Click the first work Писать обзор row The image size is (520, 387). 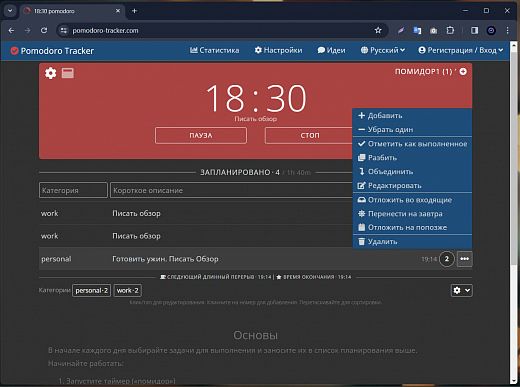tap(197, 213)
